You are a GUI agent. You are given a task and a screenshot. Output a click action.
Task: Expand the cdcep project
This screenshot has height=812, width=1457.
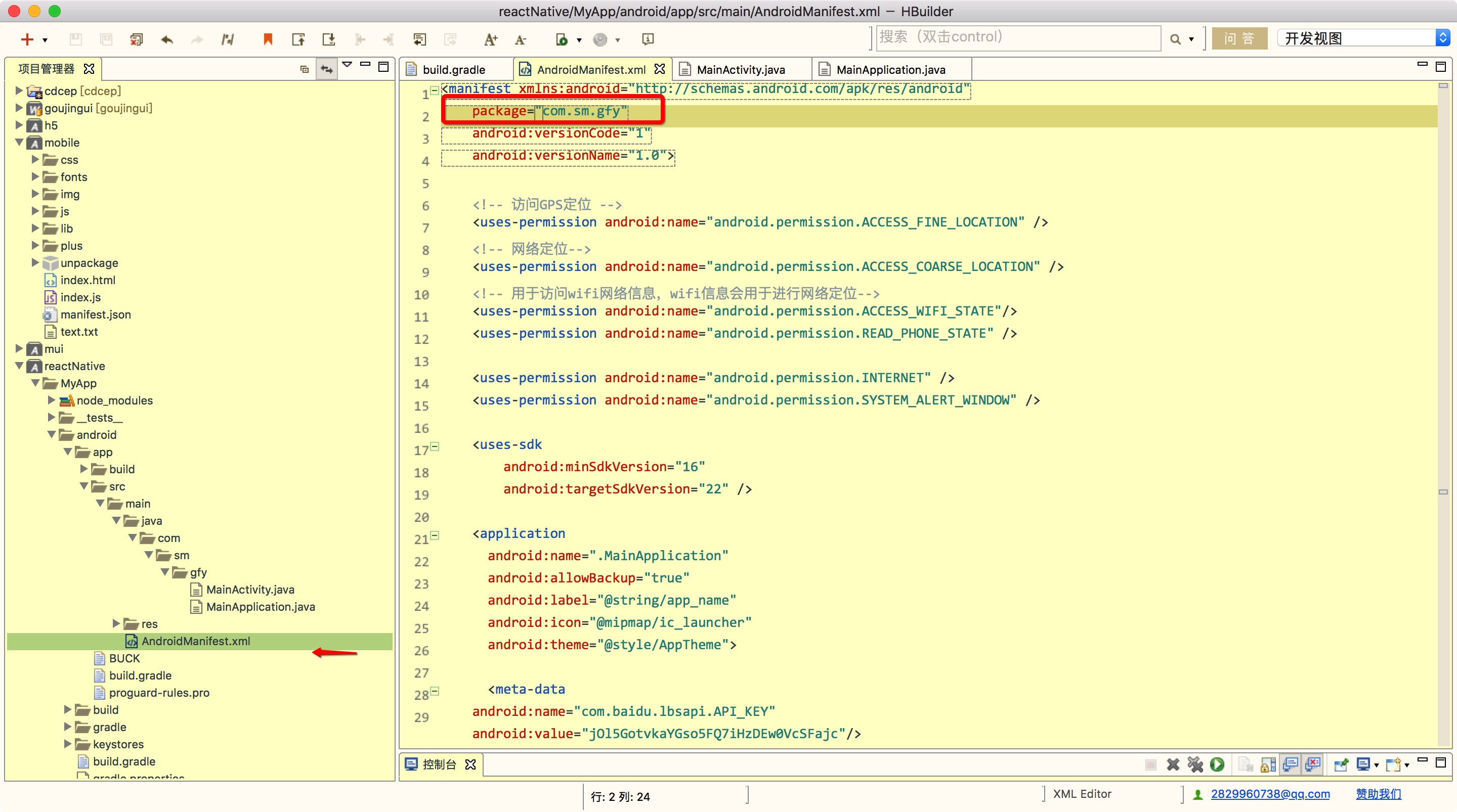point(19,91)
